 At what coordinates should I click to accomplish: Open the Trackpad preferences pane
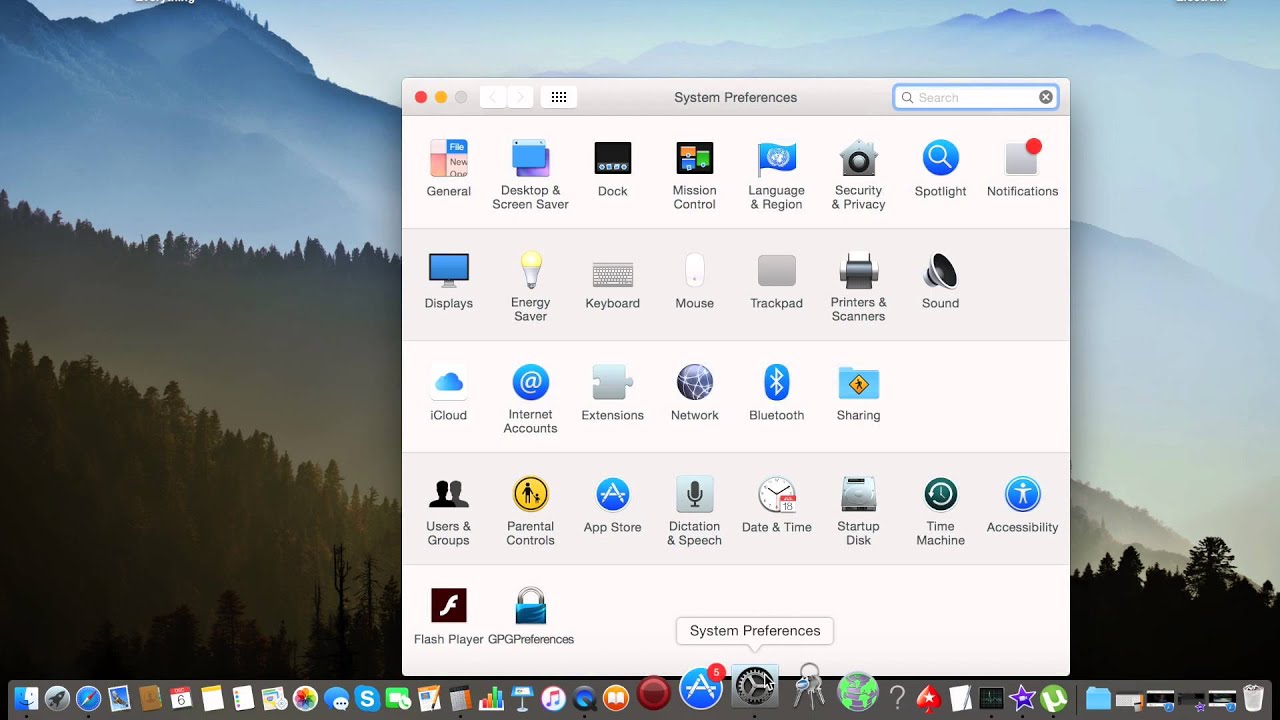click(777, 281)
